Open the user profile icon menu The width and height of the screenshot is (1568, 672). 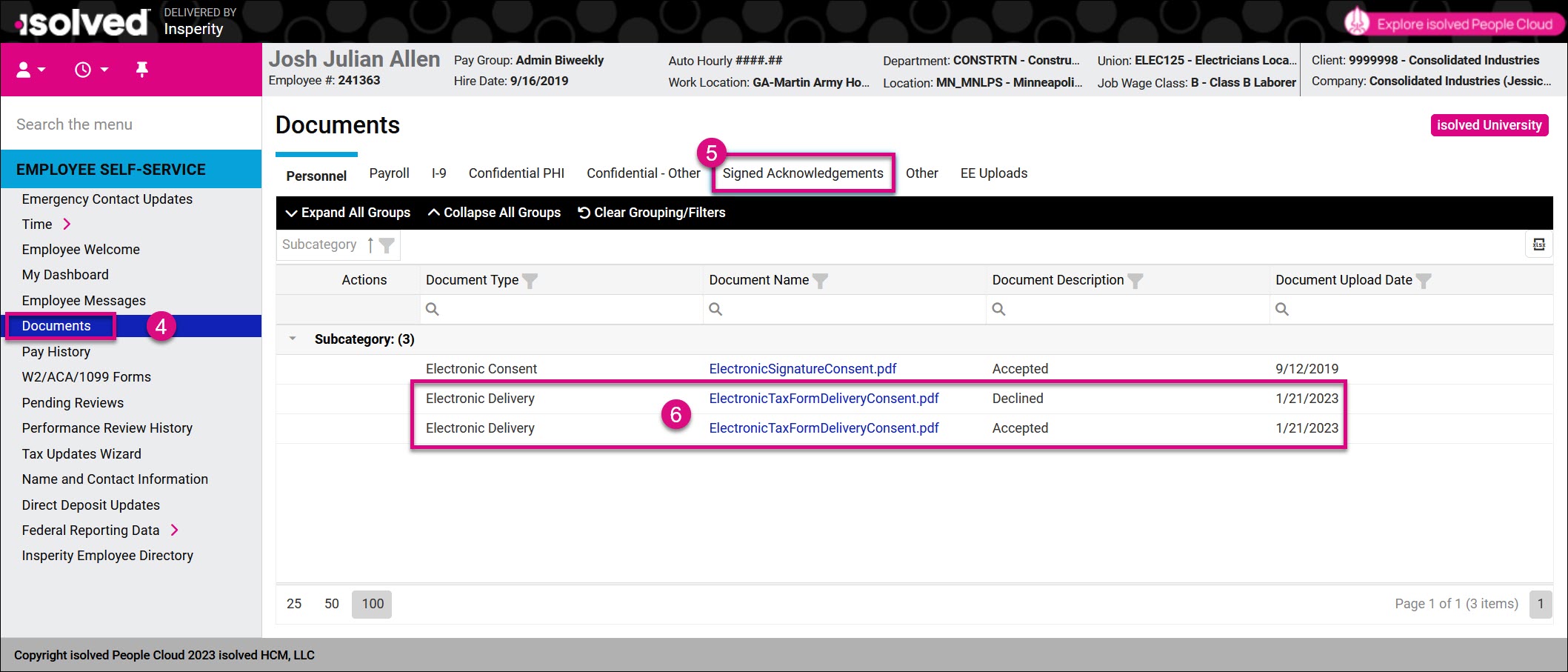pos(30,70)
